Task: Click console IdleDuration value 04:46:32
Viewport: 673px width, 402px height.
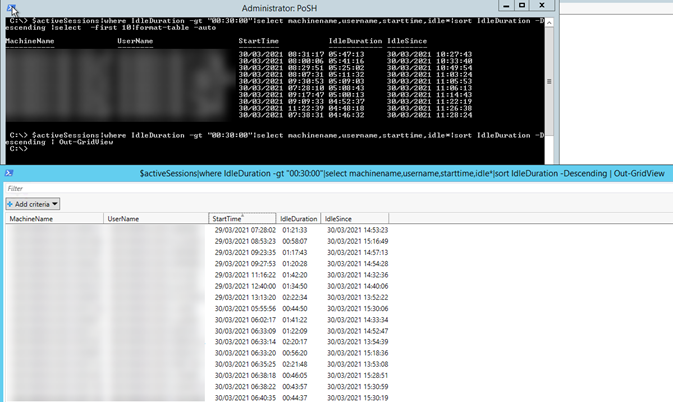Action: [x=346, y=115]
